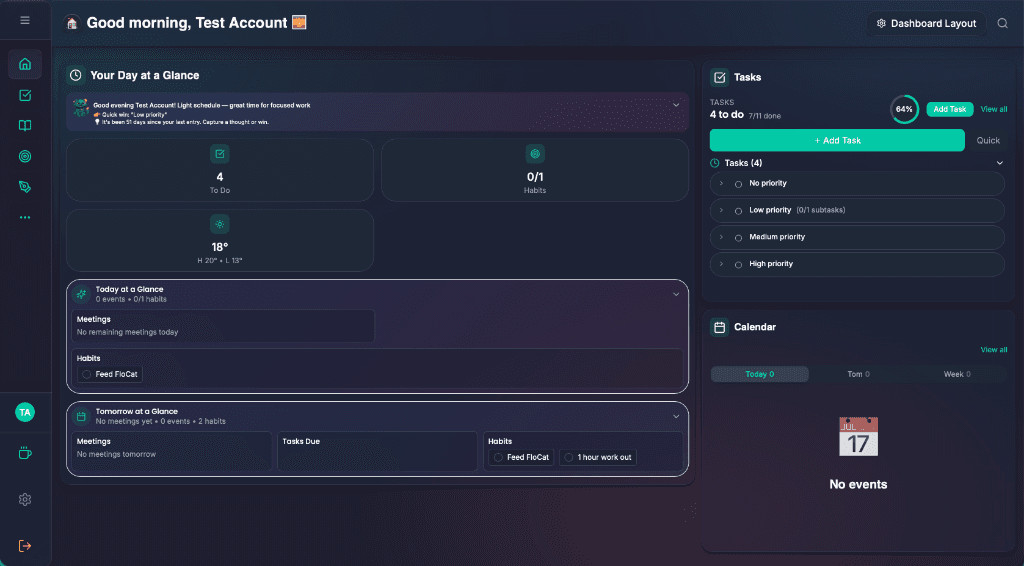
Task: Switch calendar to Today tab
Action: pyautogui.click(x=760, y=374)
